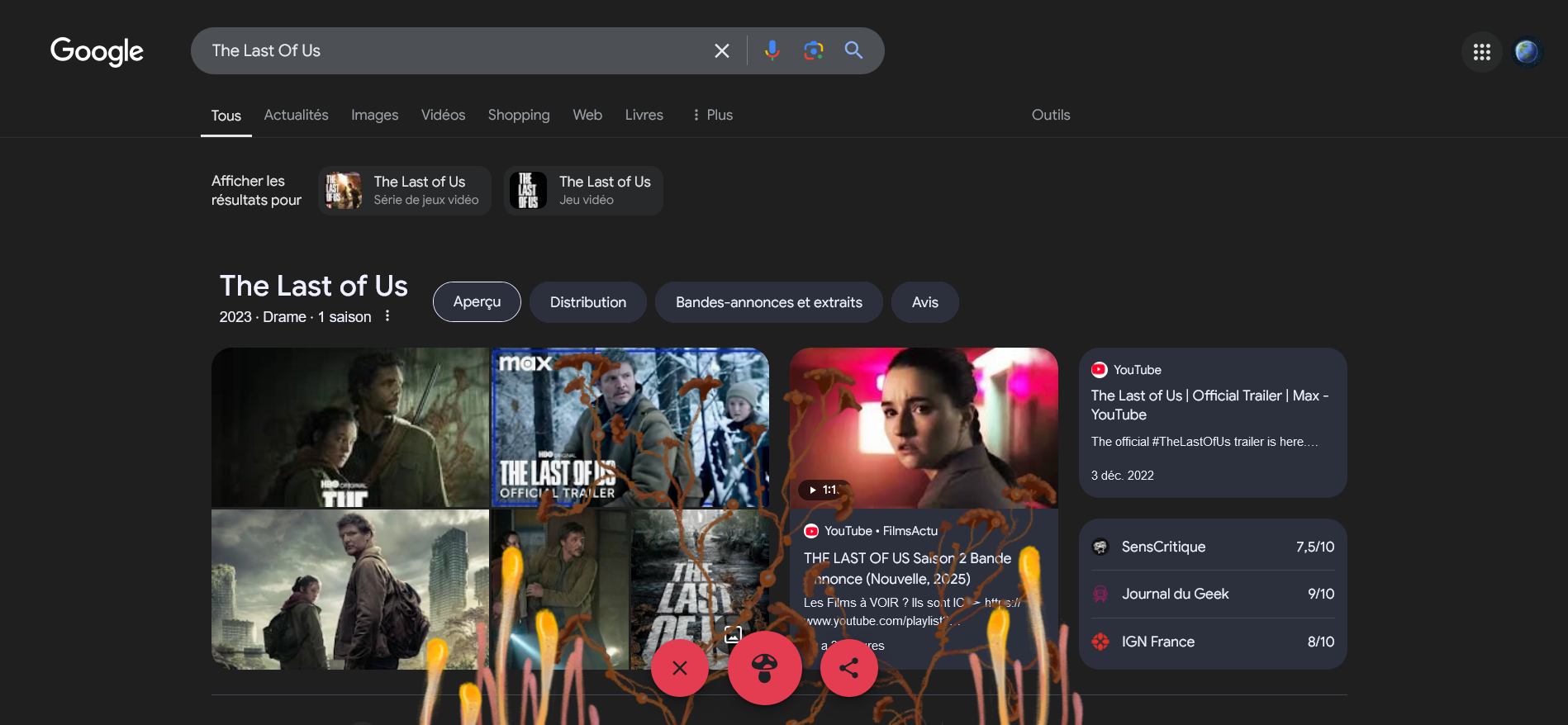Viewport: 1568px width, 725px height.
Task: Switch to the Vidéos tab
Action: pyautogui.click(x=443, y=115)
